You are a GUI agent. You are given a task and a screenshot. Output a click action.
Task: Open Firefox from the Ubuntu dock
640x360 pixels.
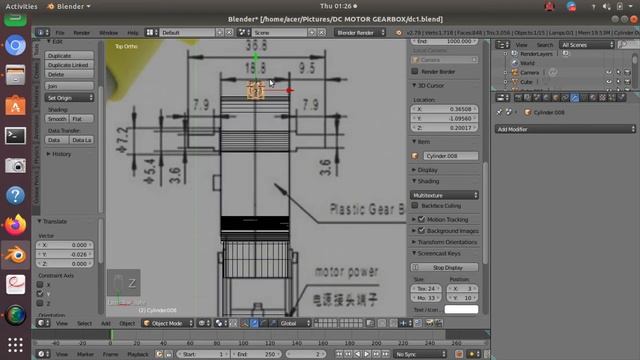16,225
